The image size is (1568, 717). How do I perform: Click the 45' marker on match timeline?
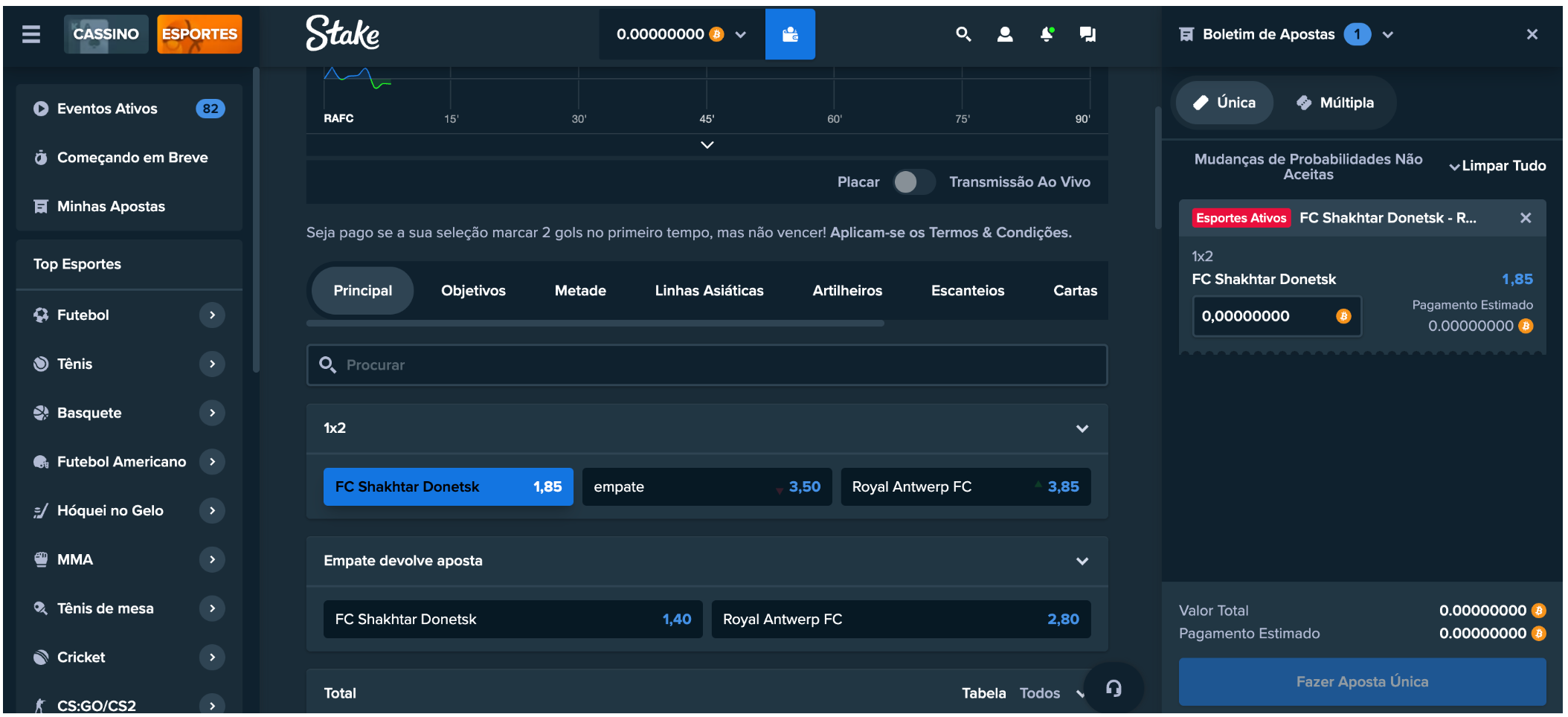pyautogui.click(x=707, y=119)
